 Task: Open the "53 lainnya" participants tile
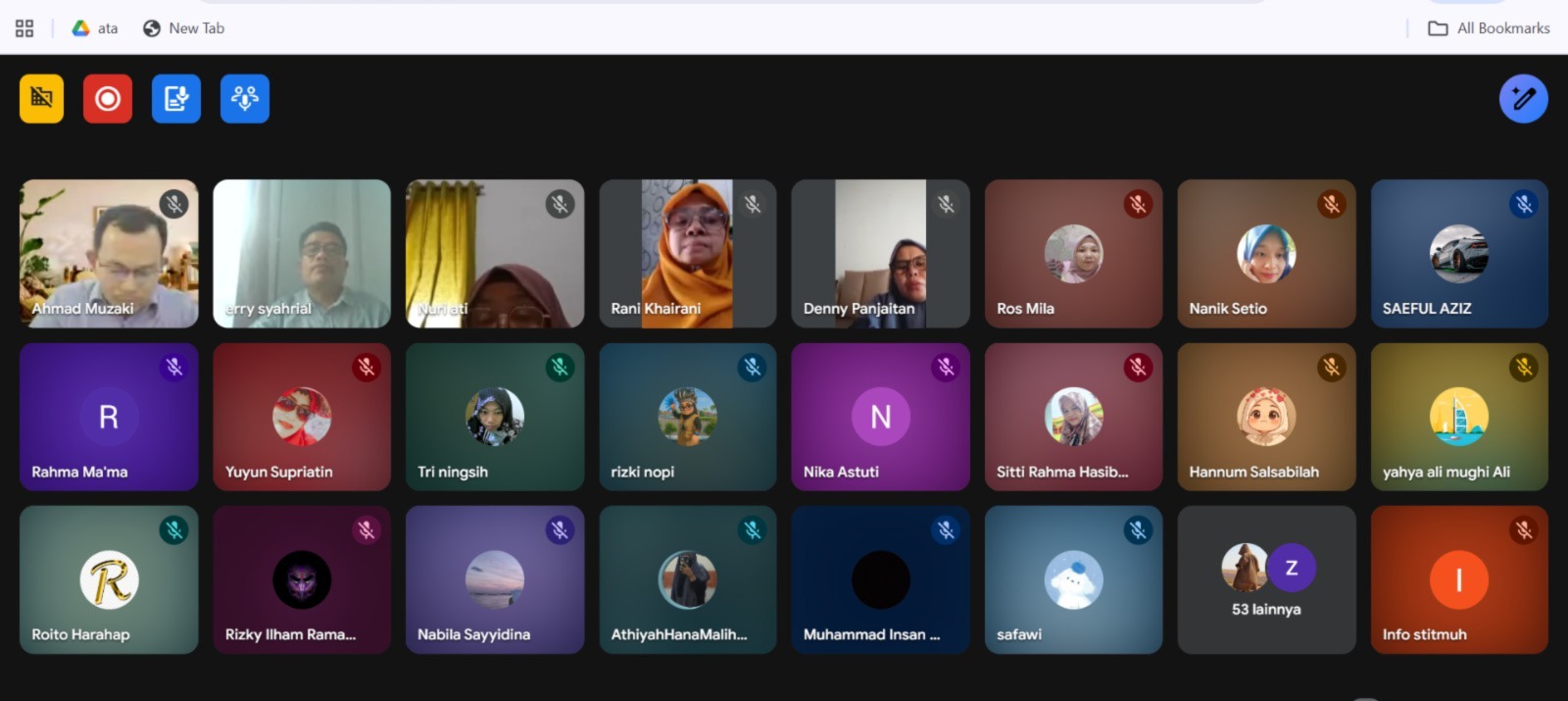pyautogui.click(x=1266, y=579)
